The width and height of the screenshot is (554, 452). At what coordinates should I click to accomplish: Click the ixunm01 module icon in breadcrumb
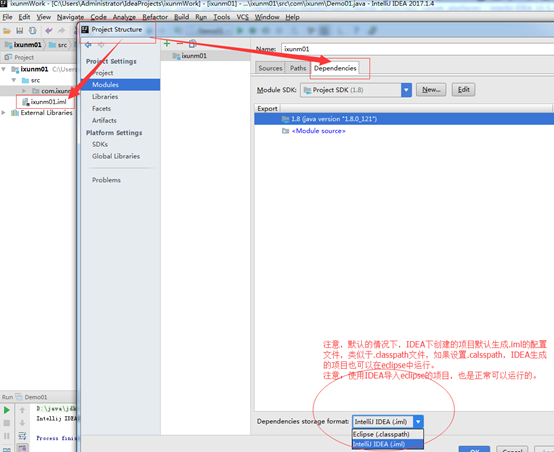[8, 45]
